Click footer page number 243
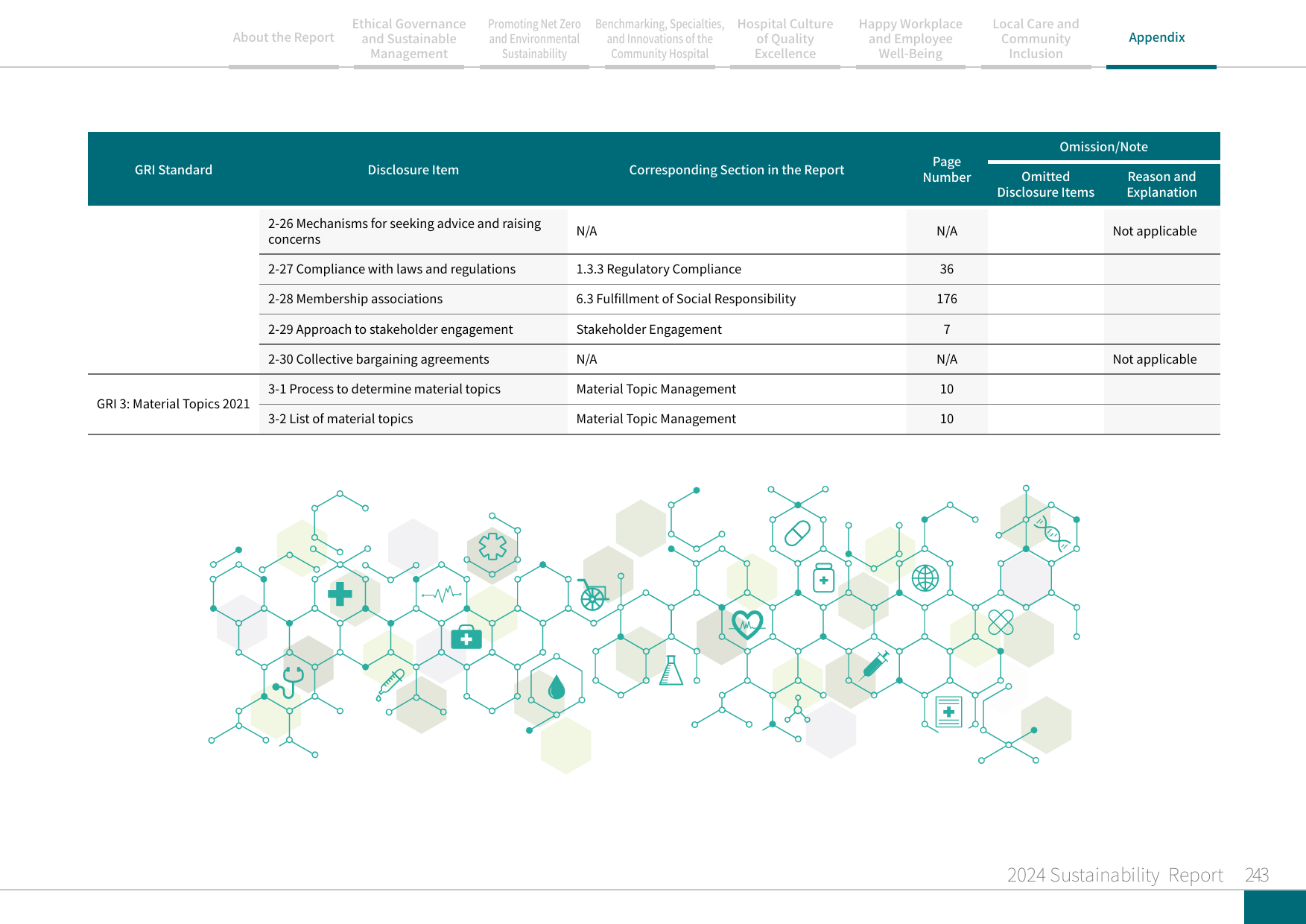 coord(1257,875)
